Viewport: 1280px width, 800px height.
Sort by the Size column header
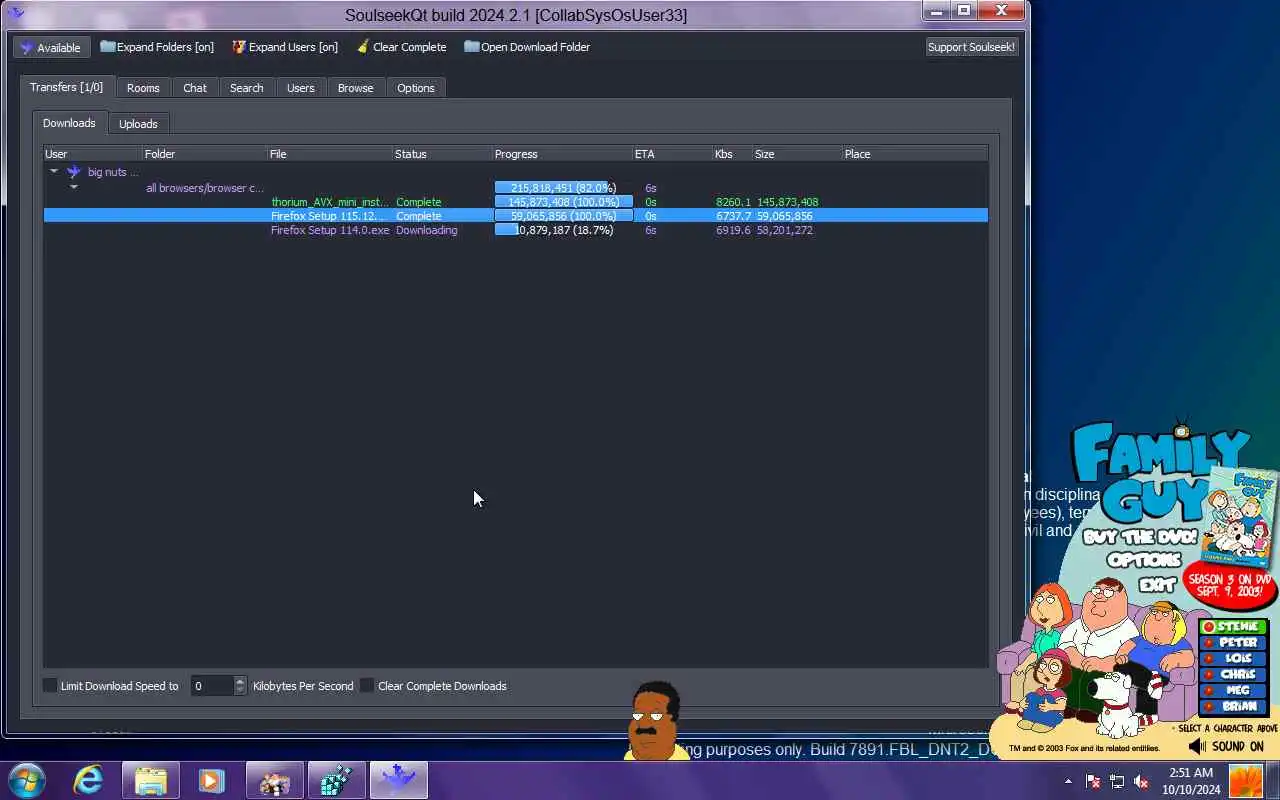(x=797, y=154)
